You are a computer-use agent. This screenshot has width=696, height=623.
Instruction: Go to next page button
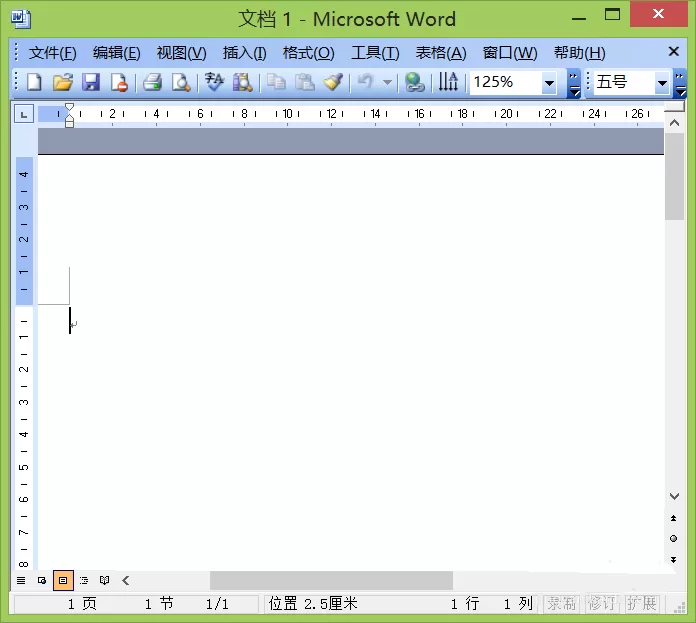pos(673,560)
